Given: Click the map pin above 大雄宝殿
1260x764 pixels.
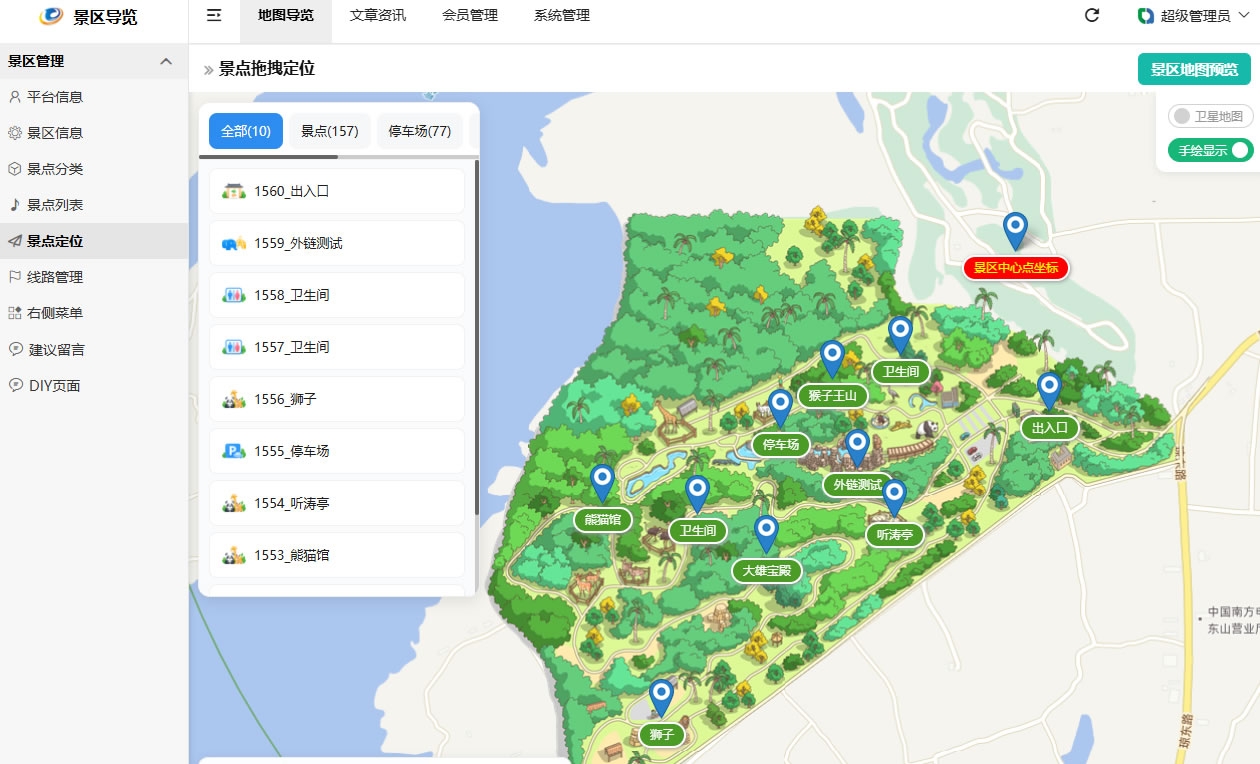Looking at the screenshot, I should tap(766, 534).
